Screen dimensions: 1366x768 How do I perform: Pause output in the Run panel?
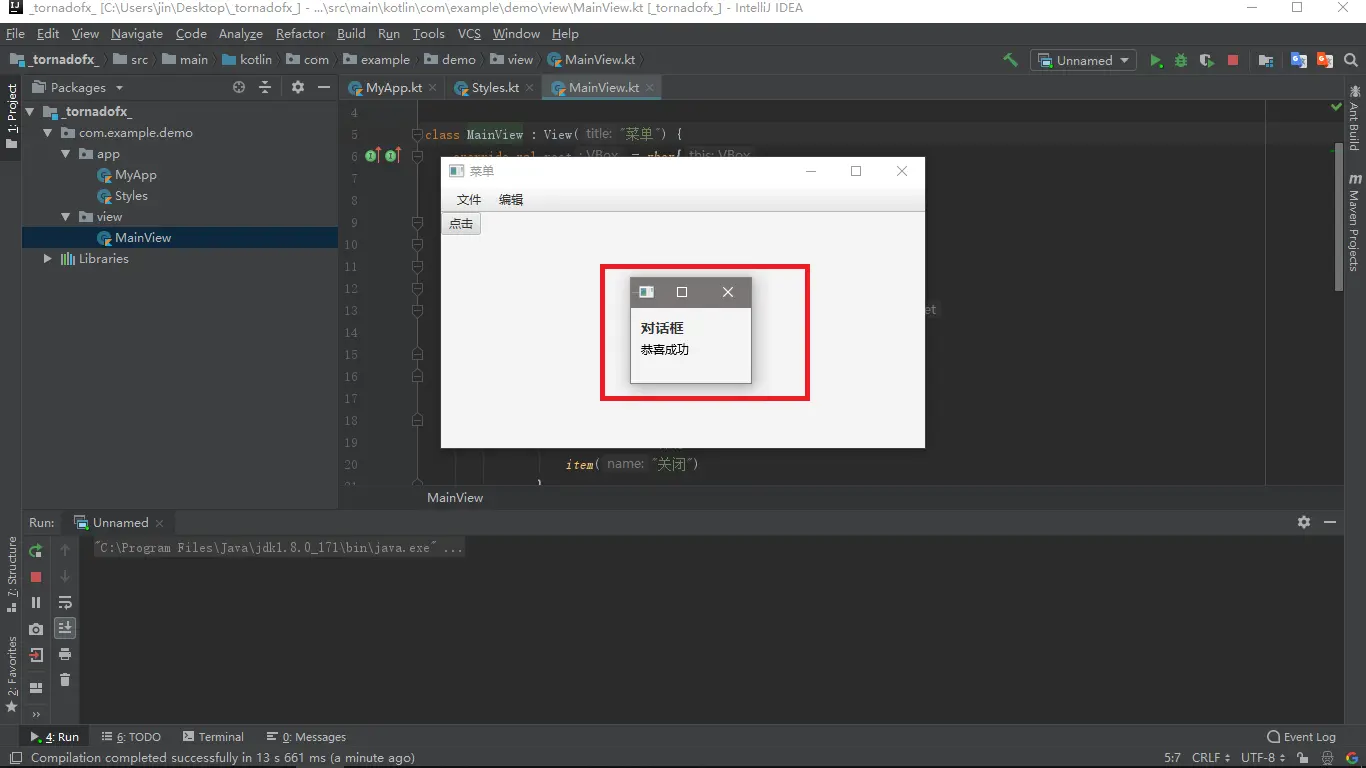(x=36, y=603)
